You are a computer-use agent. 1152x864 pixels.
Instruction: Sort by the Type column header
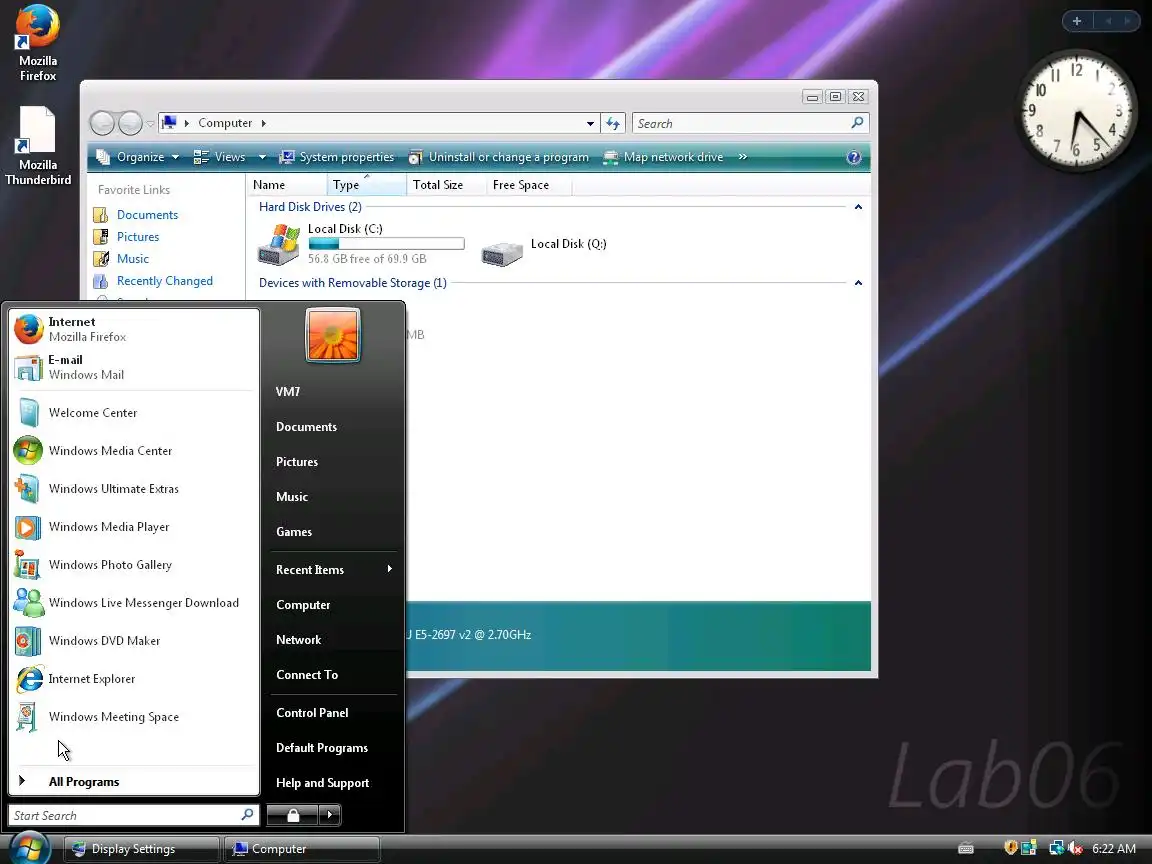click(x=367, y=185)
